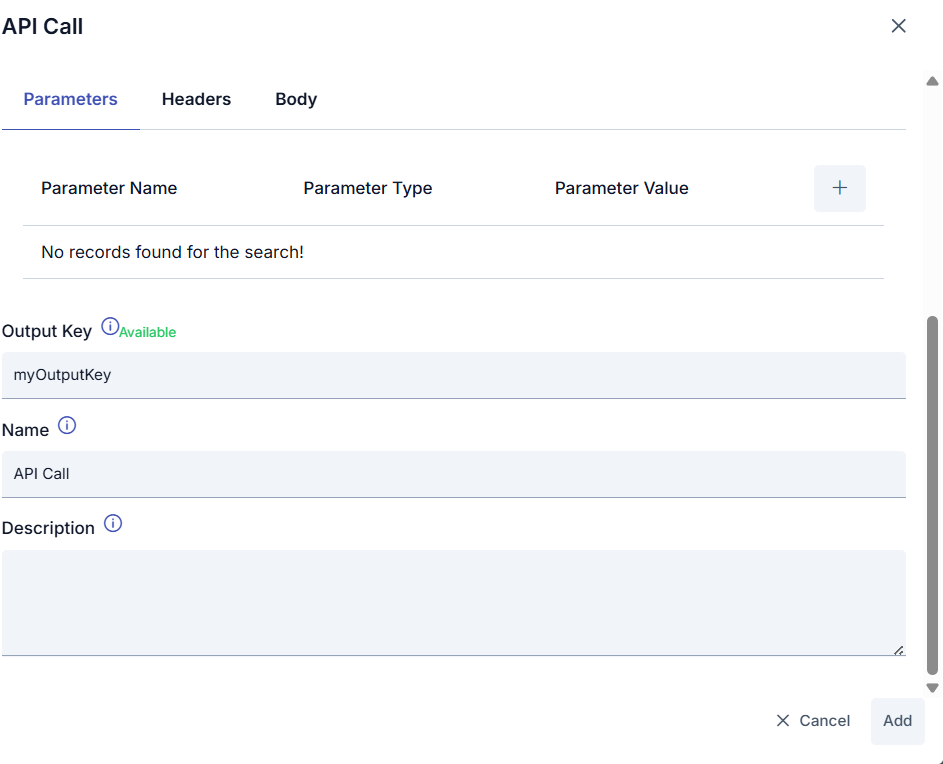The height and width of the screenshot is (764, 943).
Task: Switch to the Headers tab
Action: click(196, 99)
